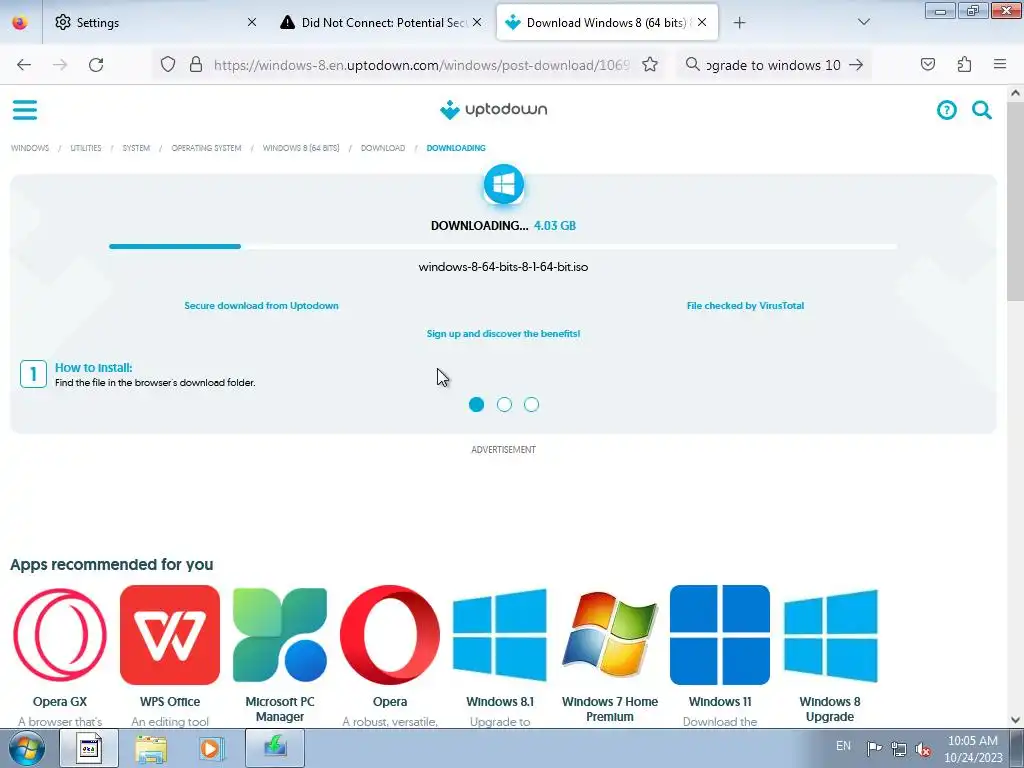Click the browser forward arrow
The height and width of the screenshot is (768, 1024).
(60, 65)
